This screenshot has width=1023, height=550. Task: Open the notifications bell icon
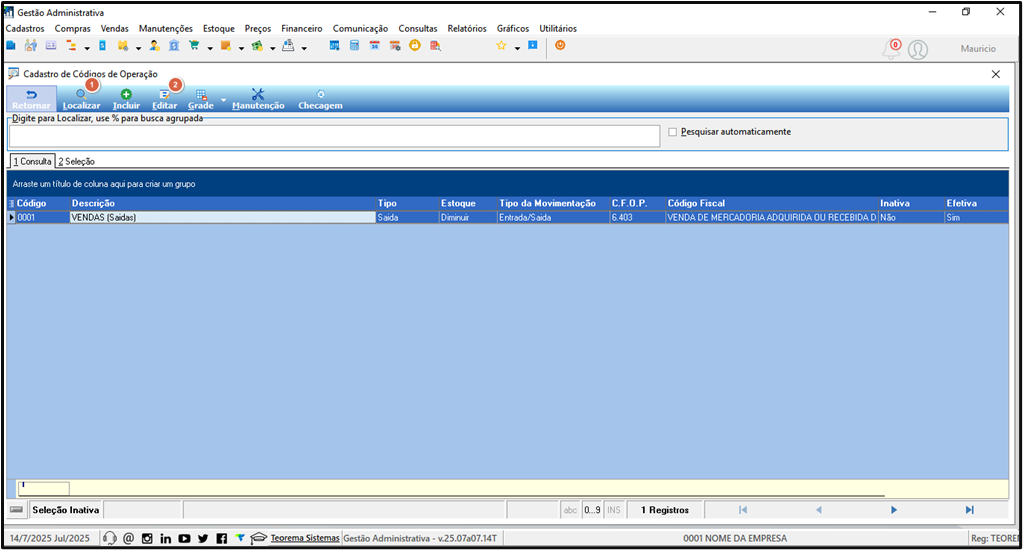pos(891,49)
